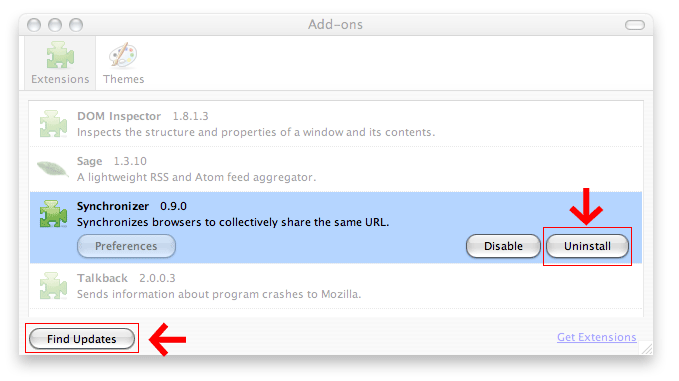Open the Extensions puzzle piece tab
Viewport: 679px width, 381px height.
[60, 63]
